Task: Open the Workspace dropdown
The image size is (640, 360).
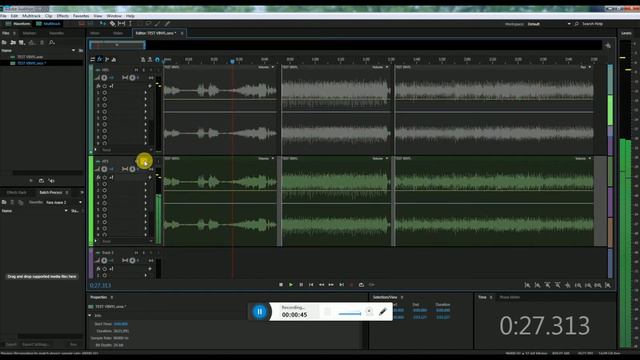Action: [x=549, y=24]
